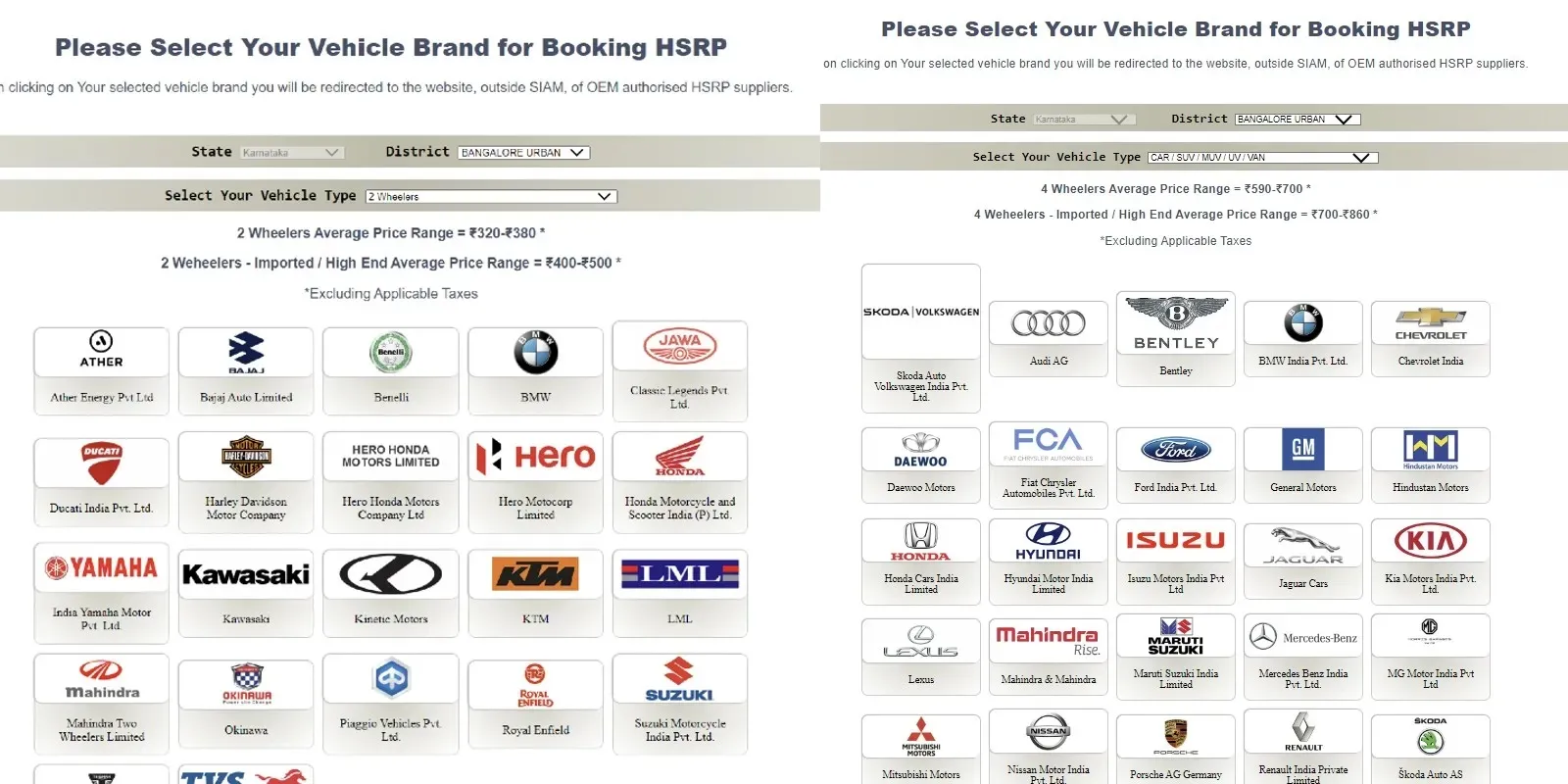Click the Yamaha logo
This screenshot has width=1568, height=784.
click(x=101, y=567)
